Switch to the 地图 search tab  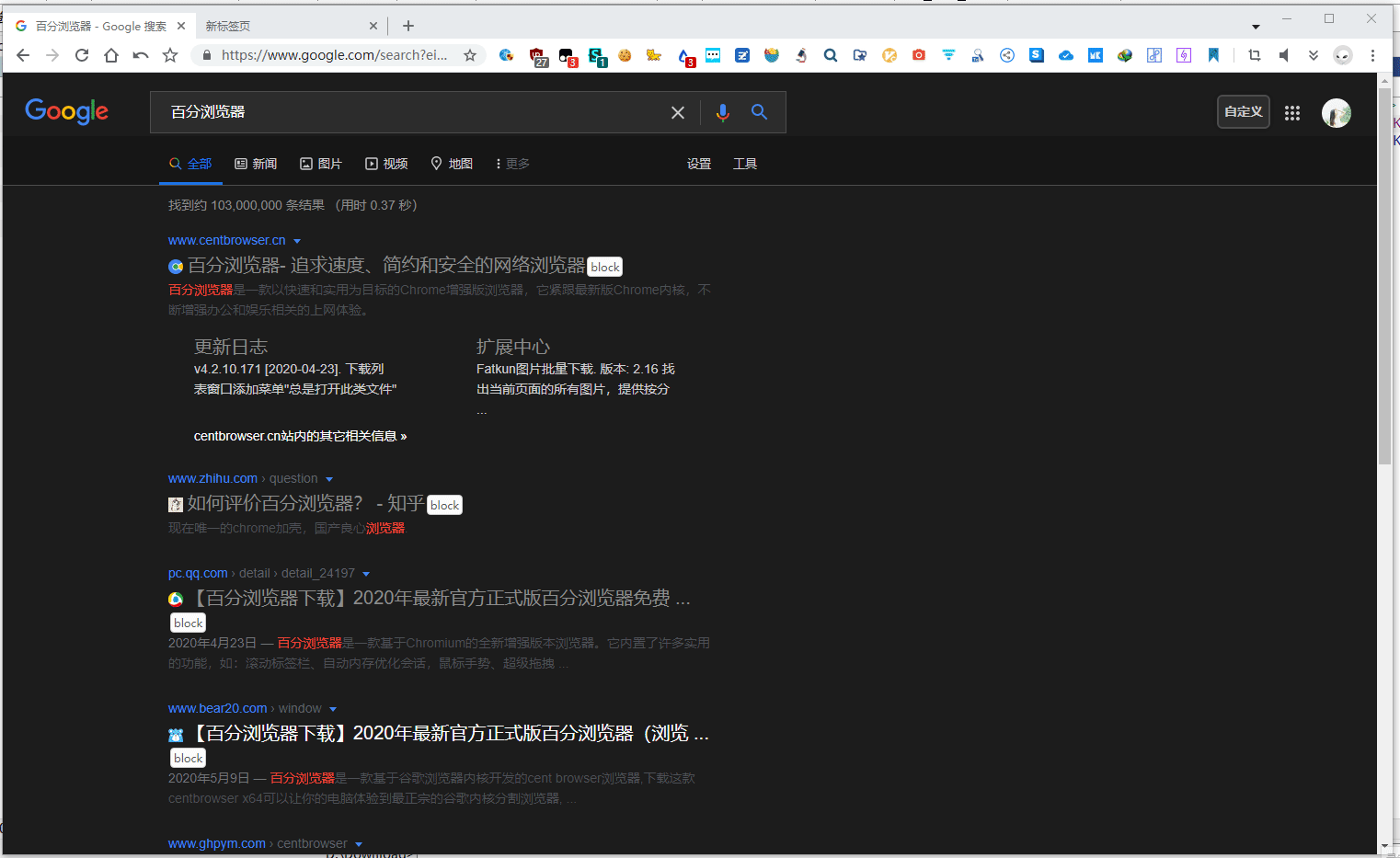coord(452,164)
